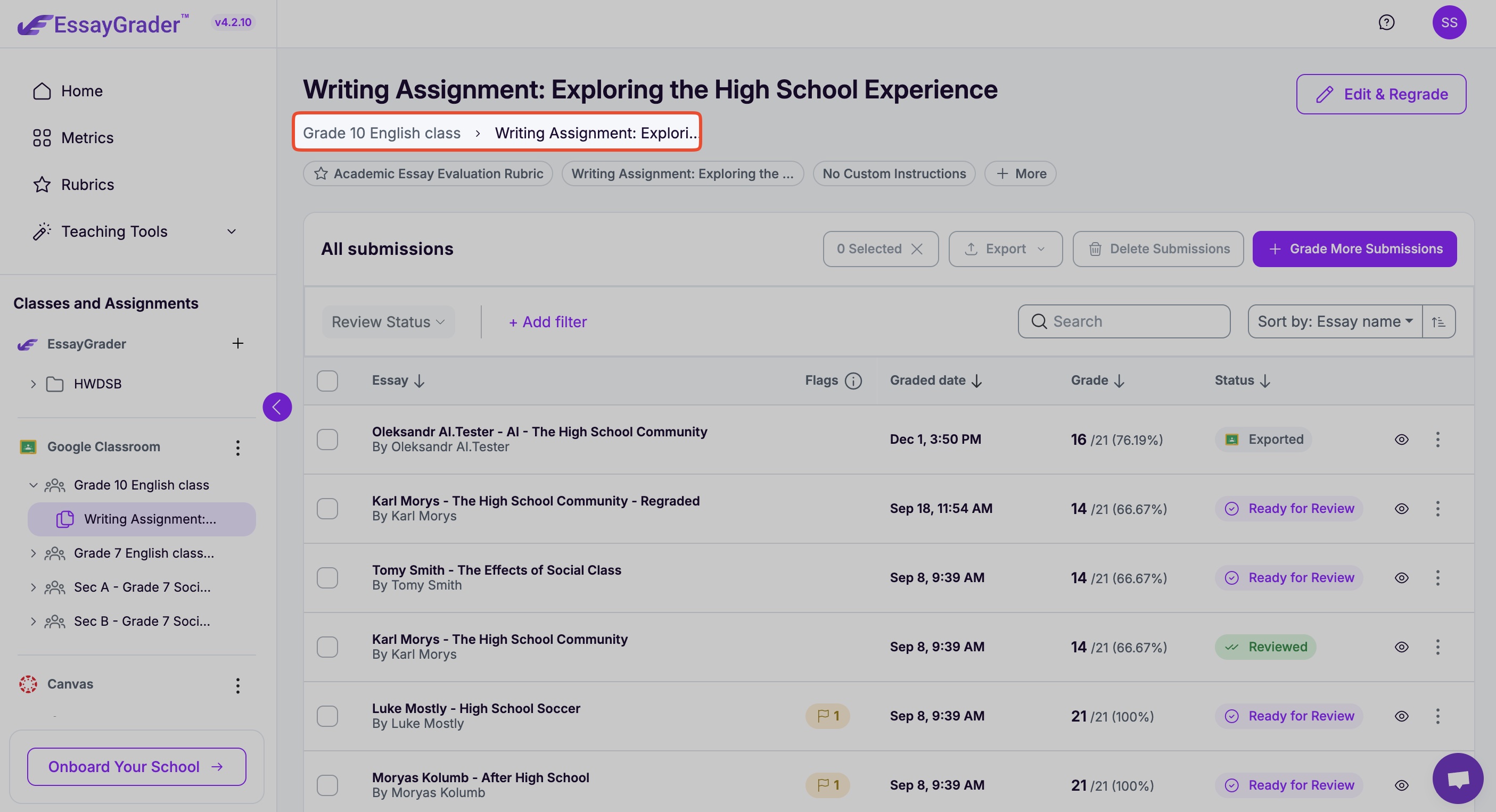View Tomy Smith essay with eye icon
1496x812 pixels.
pos(1401,578)
